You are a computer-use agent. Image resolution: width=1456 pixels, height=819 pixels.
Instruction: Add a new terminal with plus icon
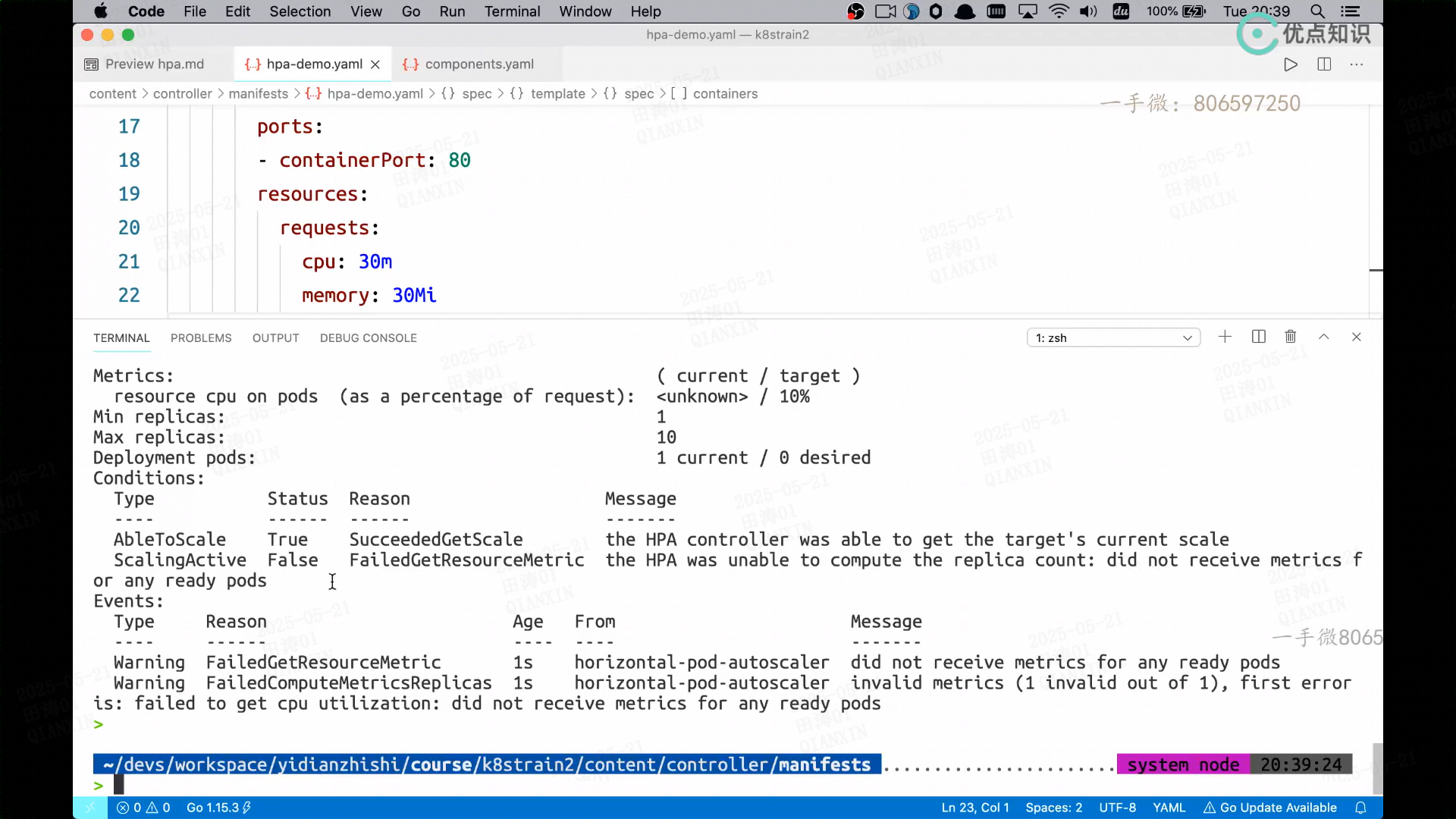(x=1225, y=337)
